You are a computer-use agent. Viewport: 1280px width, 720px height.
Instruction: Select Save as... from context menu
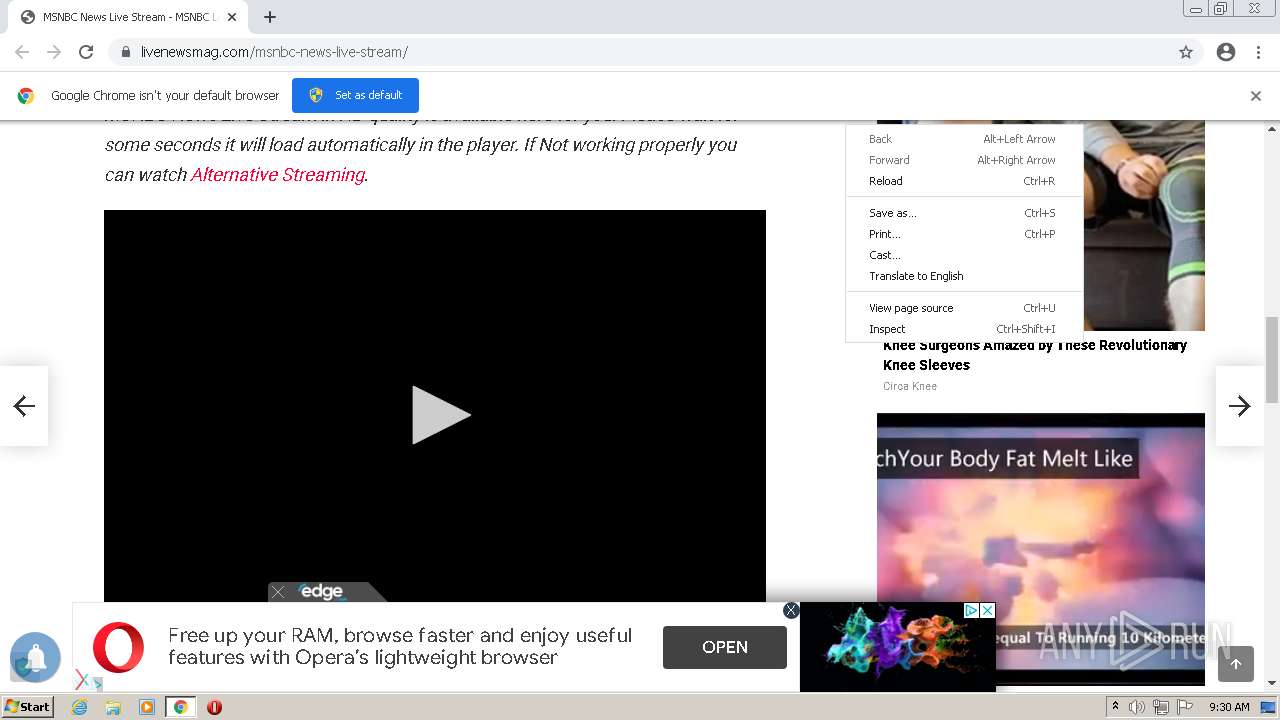point(964,213)
